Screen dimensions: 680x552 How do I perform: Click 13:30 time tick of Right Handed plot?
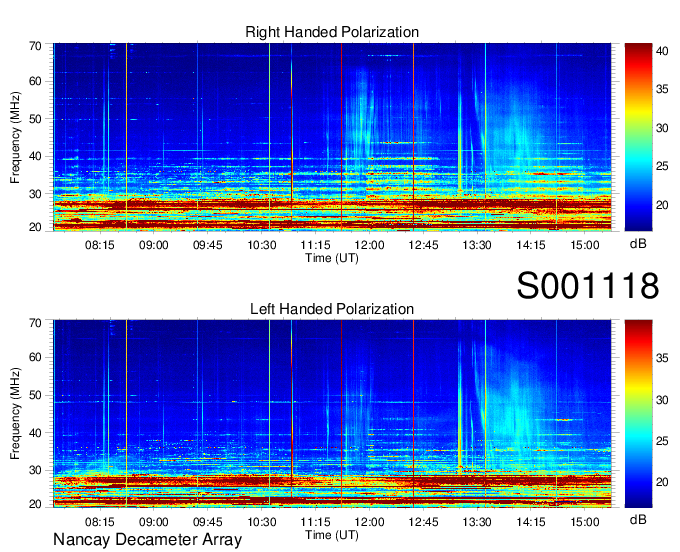(x=477, y=245)
